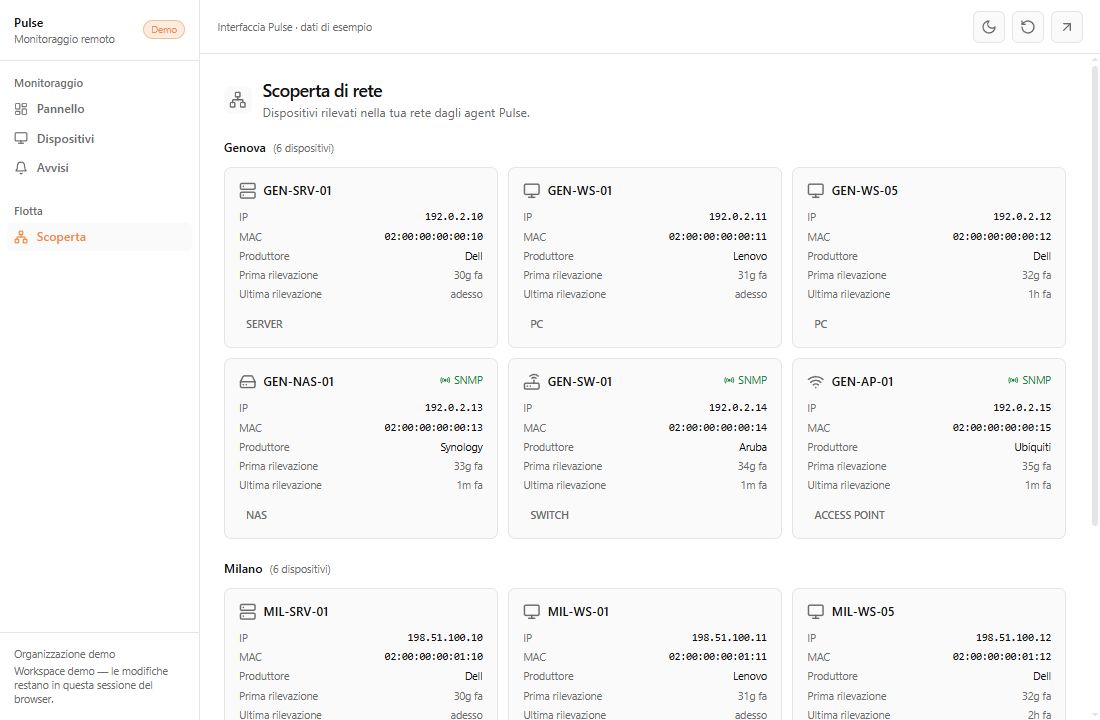
Task: Click the Synology manufacturer value
Action: (462, 447)
